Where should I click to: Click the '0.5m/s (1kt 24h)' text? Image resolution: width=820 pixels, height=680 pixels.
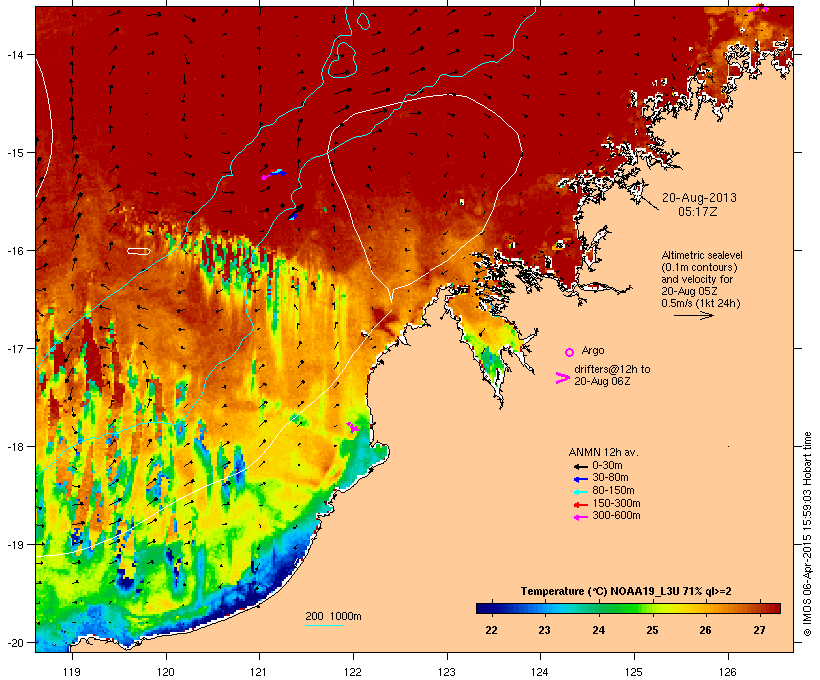701,303
